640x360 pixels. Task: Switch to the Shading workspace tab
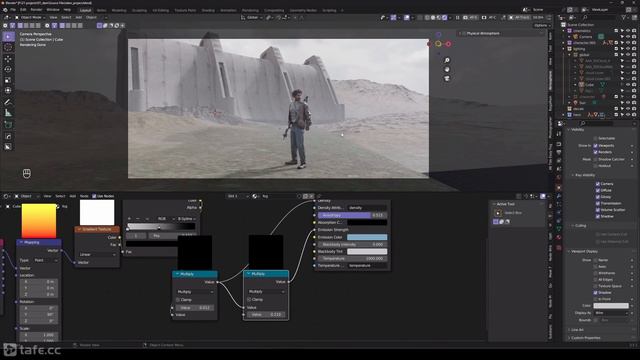(208, 10)
